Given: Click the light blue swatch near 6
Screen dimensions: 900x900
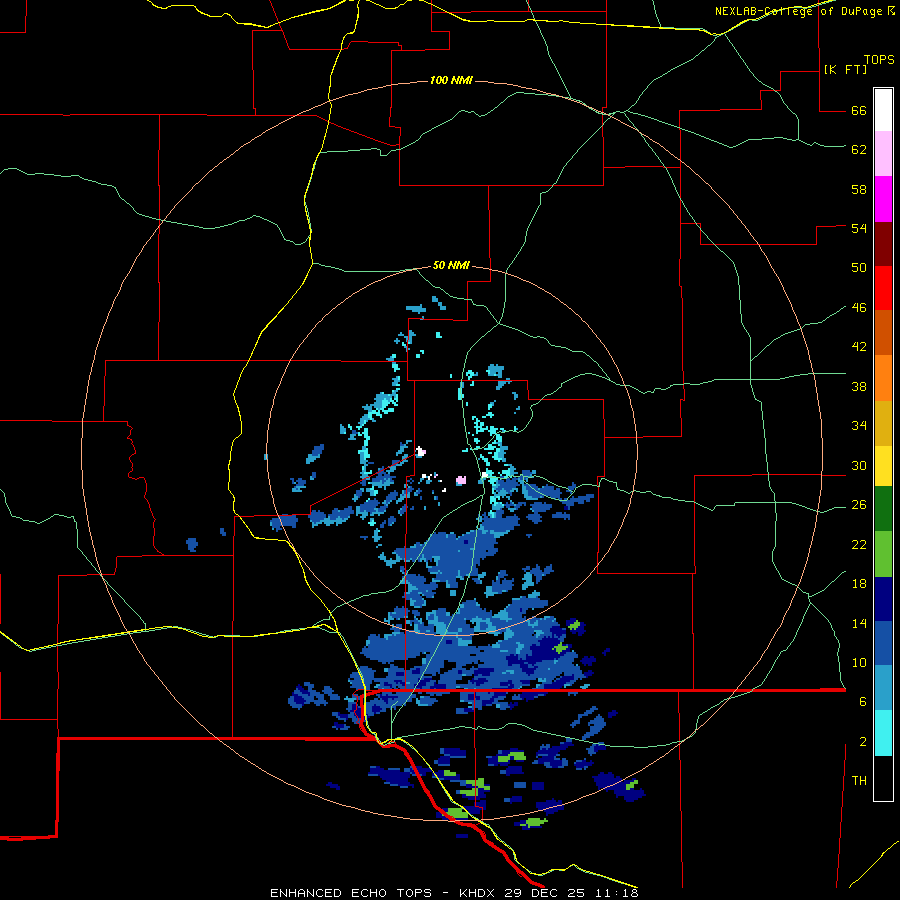Looking at the screenshot, I should [x=883, y=688].
